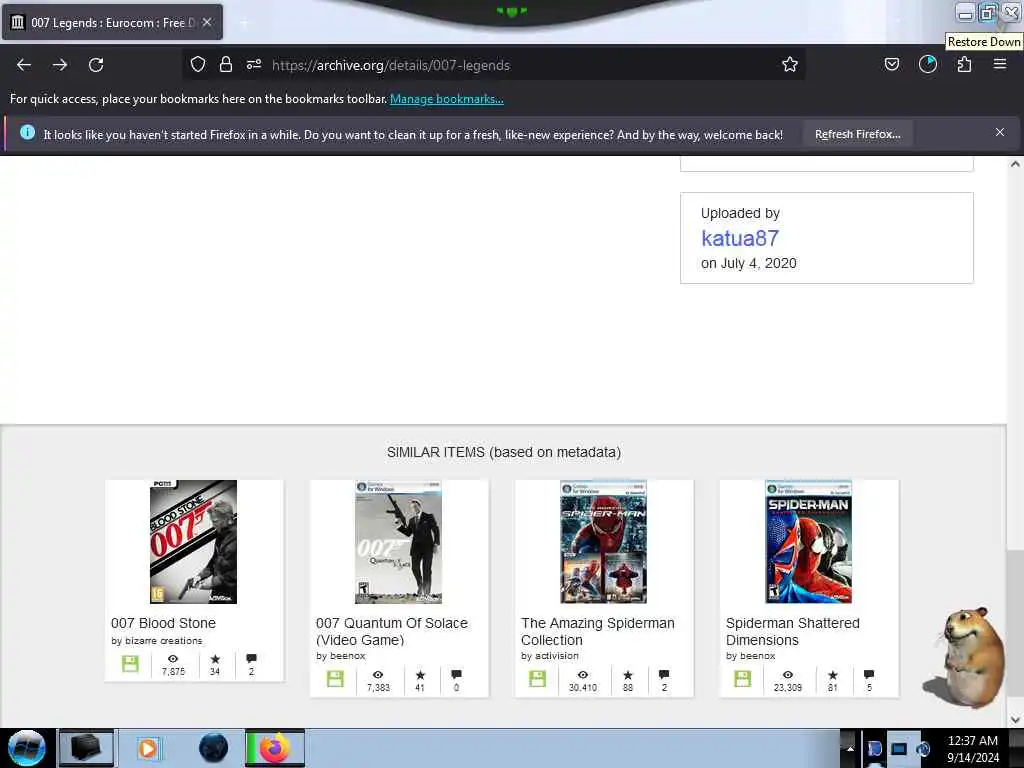Click reviews bubble for Shattered Dimensions

click(869, 675)
